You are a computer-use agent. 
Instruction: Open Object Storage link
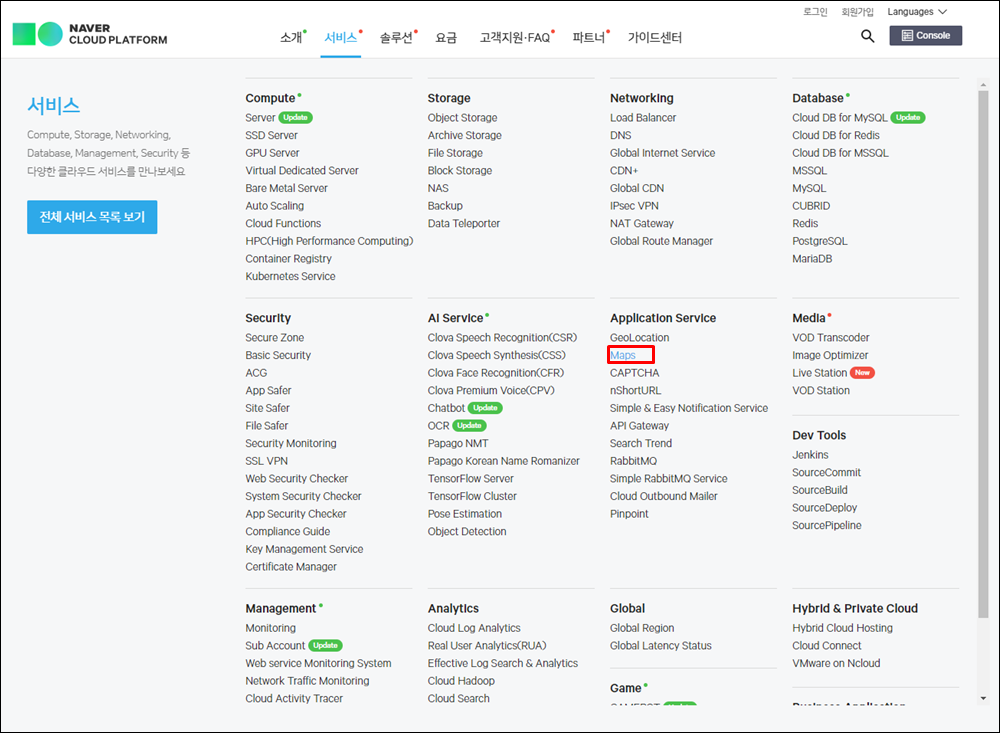[x=462, y=117]
